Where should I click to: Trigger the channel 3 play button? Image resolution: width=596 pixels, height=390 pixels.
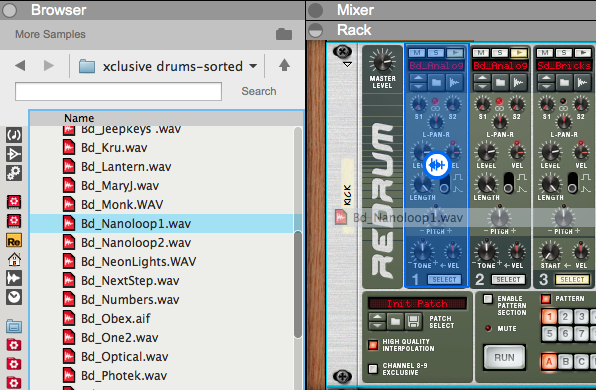point(583,53)
